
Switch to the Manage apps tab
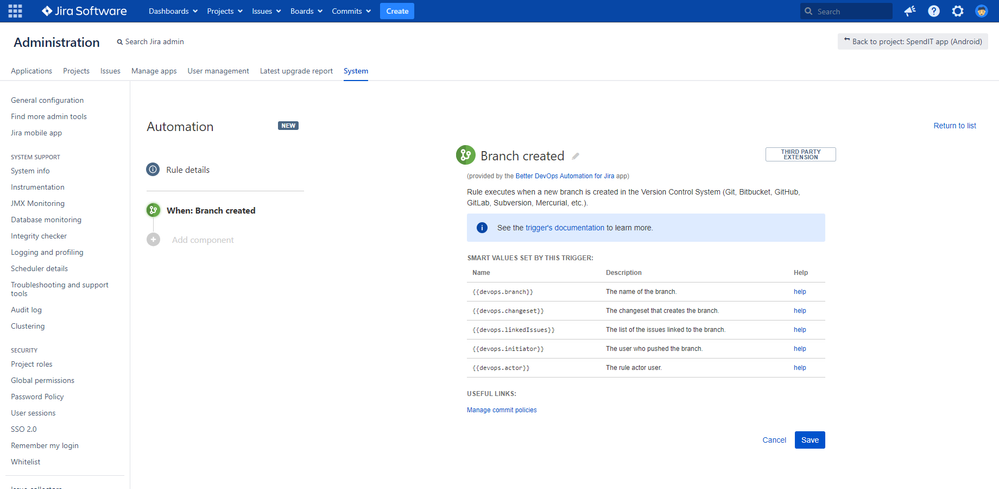coord(154,71)
